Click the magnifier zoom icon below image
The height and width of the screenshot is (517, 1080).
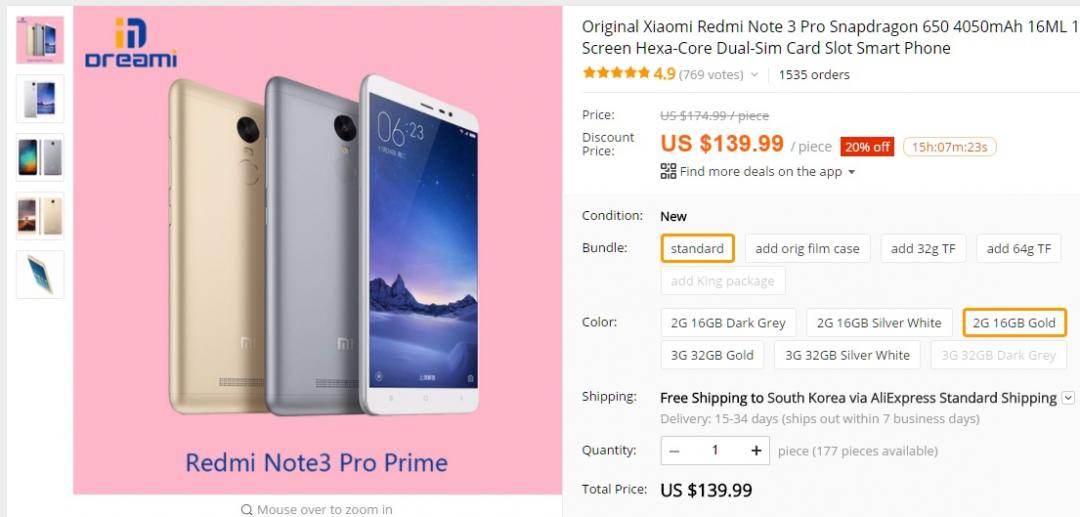tap(247, 510)
